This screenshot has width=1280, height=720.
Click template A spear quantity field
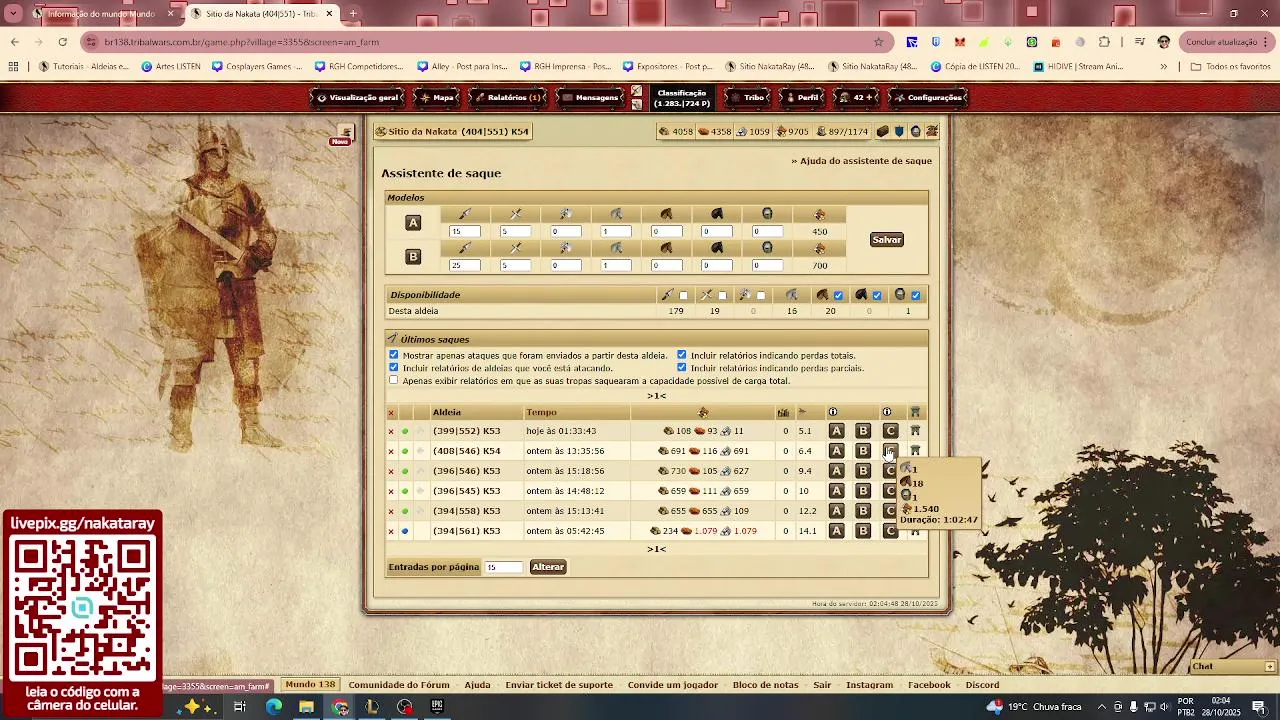click(x=465, y=232)
